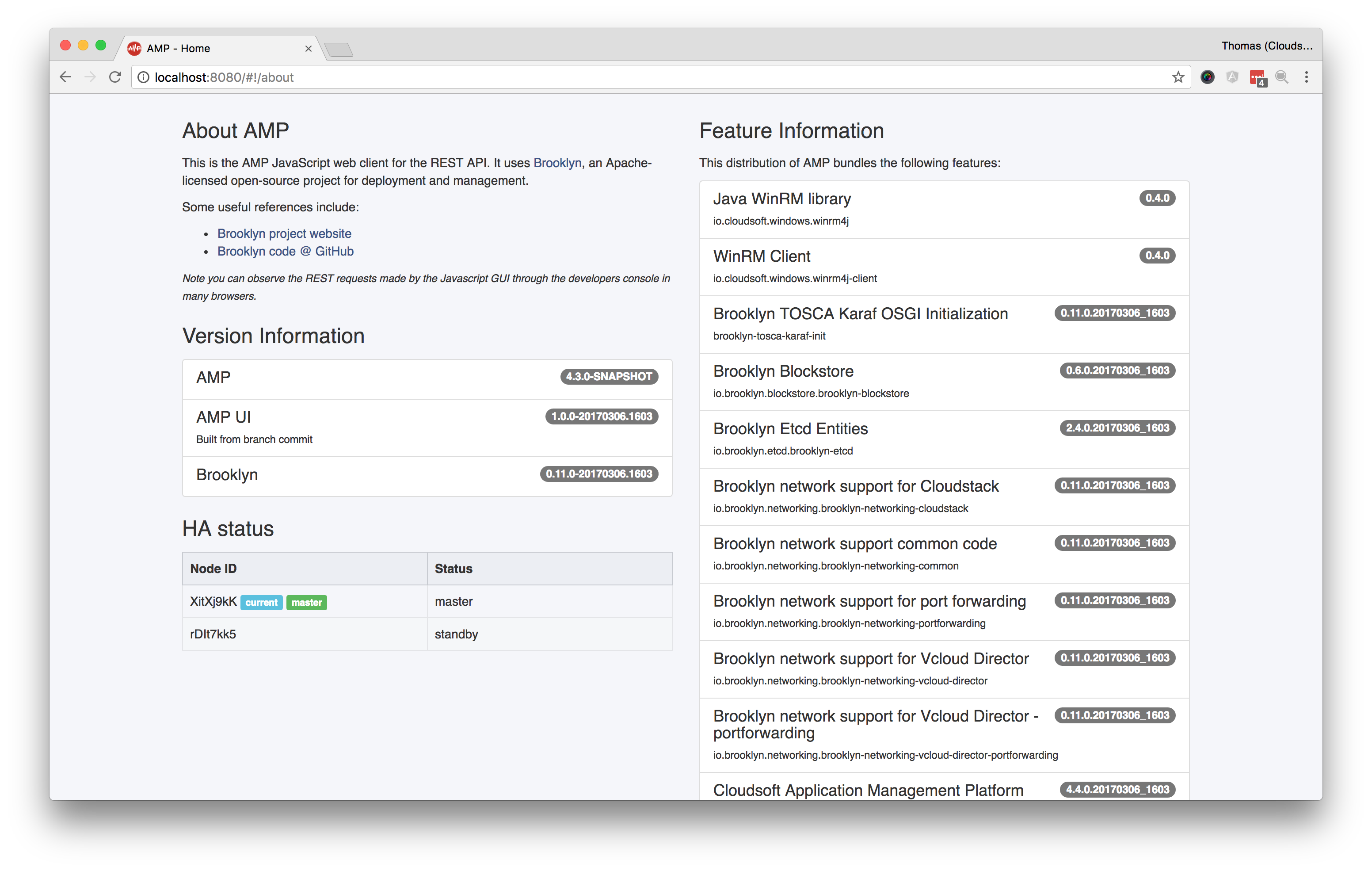Image resolution: width=1372 pixels, height=871 pixels.
Task: Go back with the browser back arrow
Action: pyautogui.click(x=65, y=77)
